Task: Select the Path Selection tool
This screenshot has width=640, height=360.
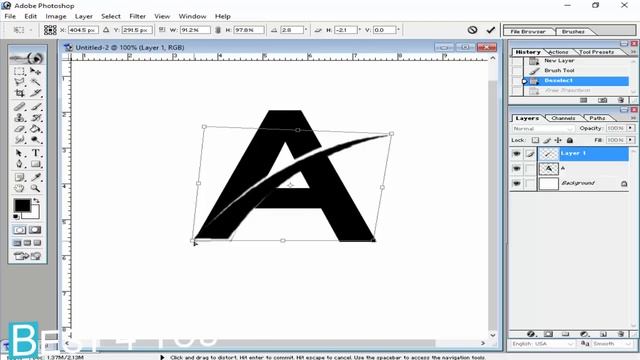Action: tap(19, 153)
